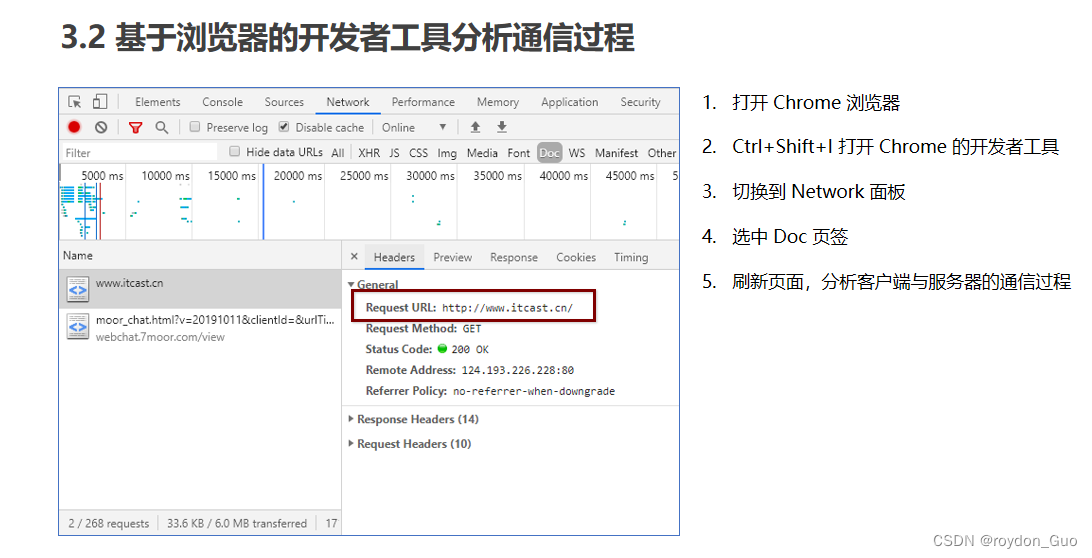Filter requests by WS
1092x558 pixels.
coord(577,153)
